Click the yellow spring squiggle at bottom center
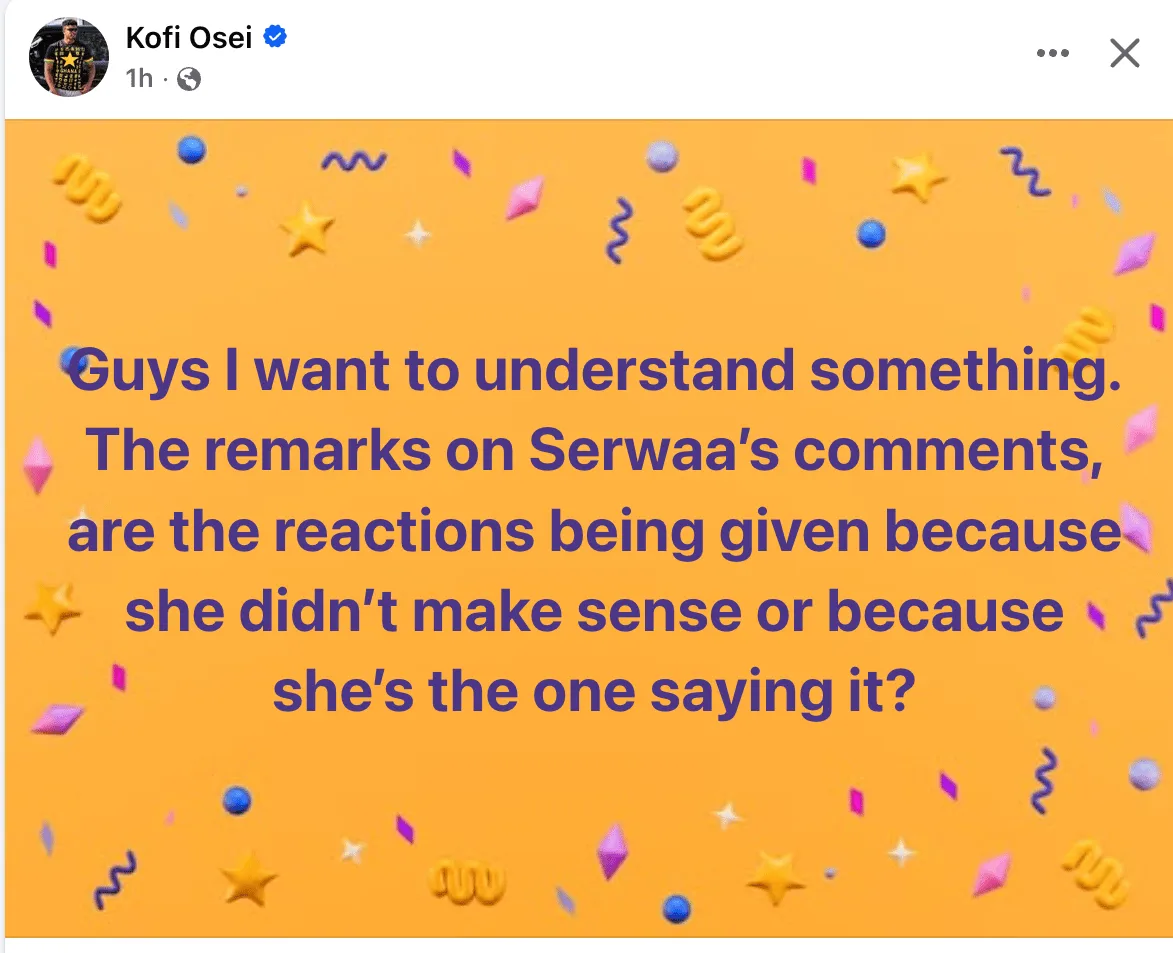Image resolution: width=1173 pixels, height=953 pixels. click(x=468, y=880)
